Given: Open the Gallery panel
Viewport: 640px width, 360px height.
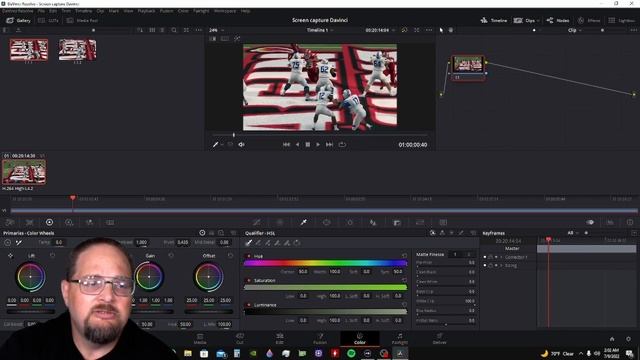Looking at the screenshot, I should point(18,20).
